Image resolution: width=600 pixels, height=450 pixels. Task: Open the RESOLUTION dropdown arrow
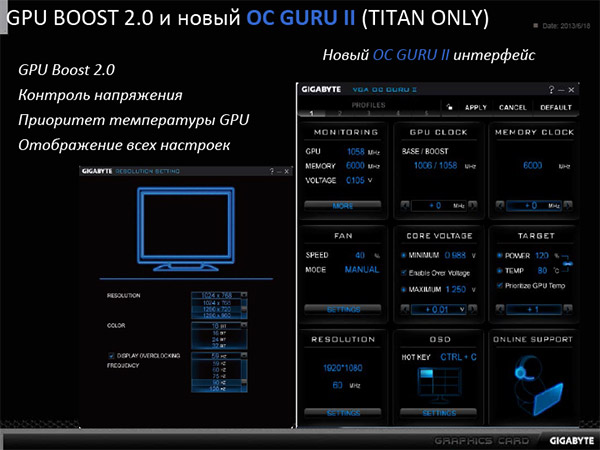[244, 295]
